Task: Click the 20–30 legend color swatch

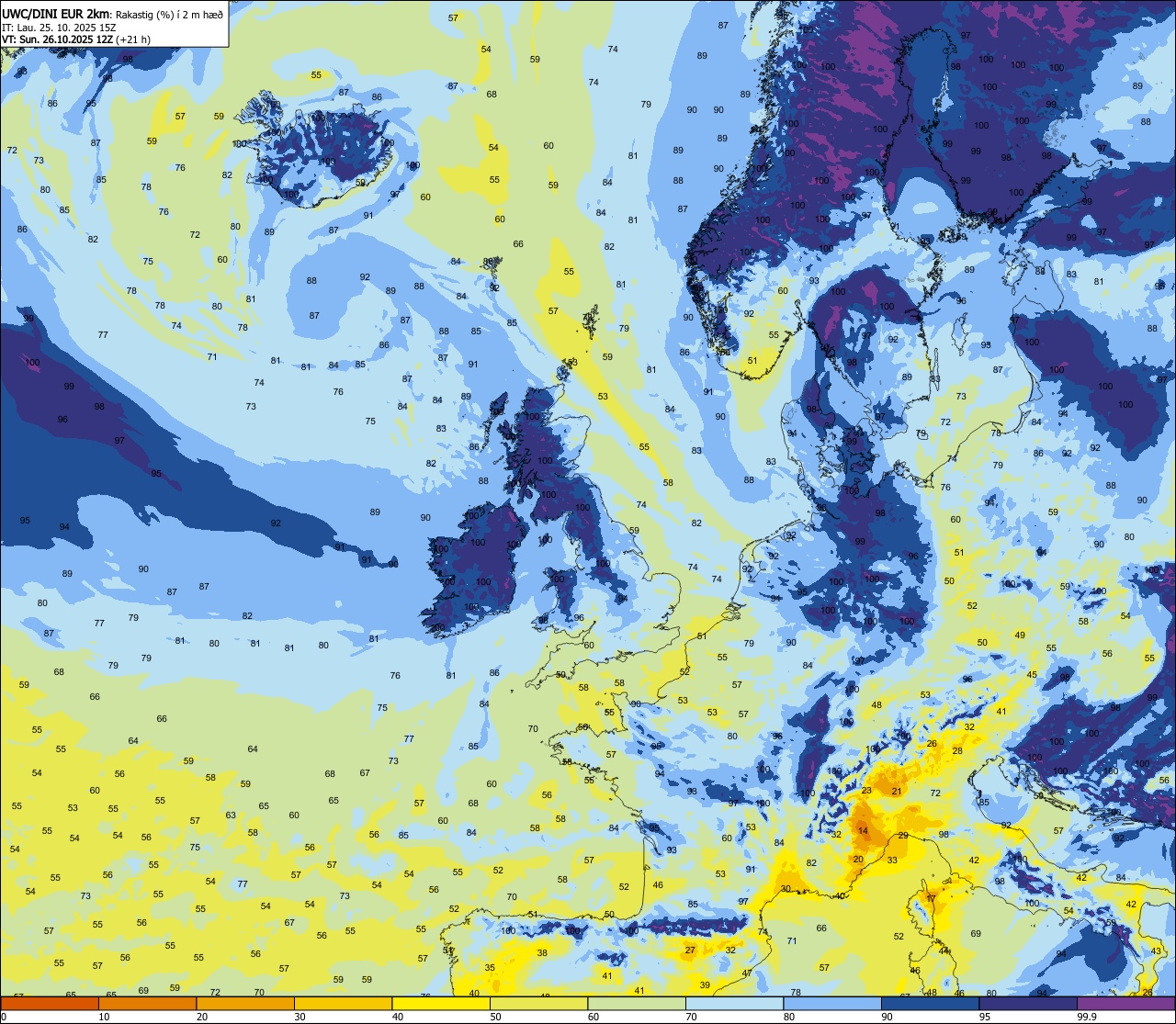Action: [x=245, y=1003]
